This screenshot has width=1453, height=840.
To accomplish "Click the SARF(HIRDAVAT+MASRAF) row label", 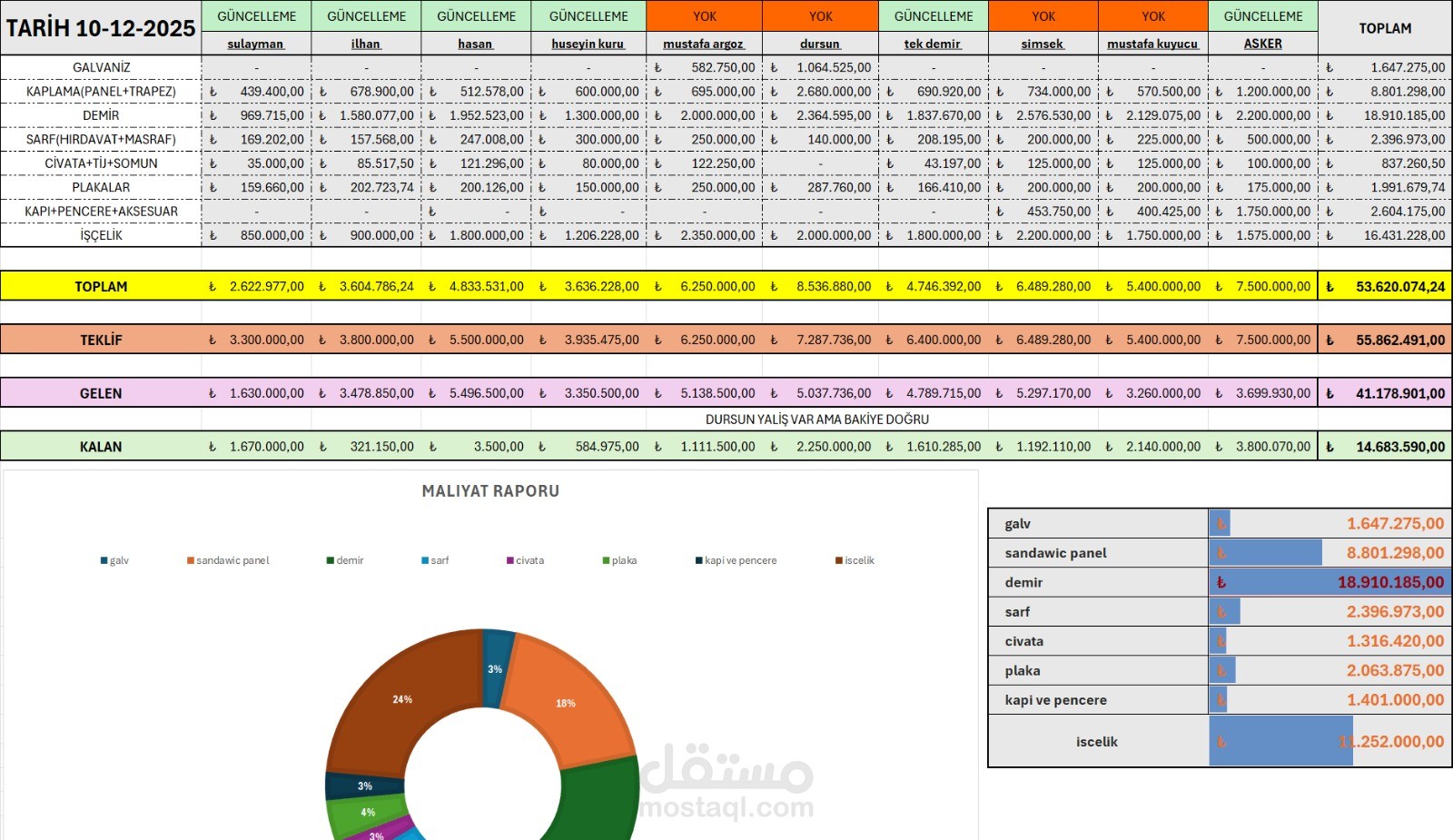I will click(101, 139).
